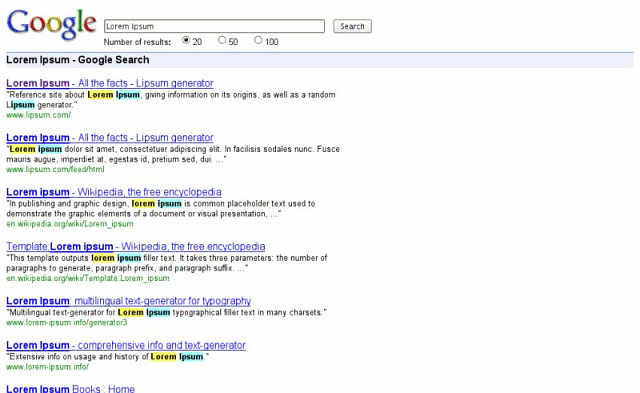Click the en.wikipedia.org/wiki/Lorem_ipsum URL text
Image resolution: width=640 pixels, height=393 pixels.
tap(70, 224)
